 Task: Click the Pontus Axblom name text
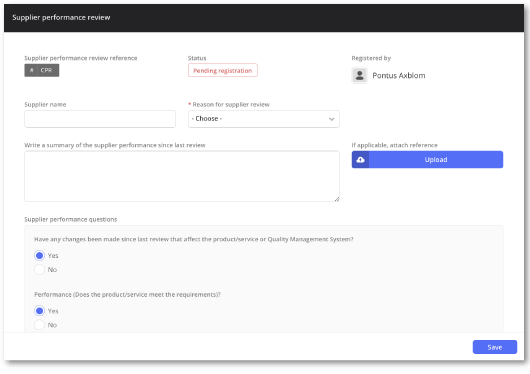(x=399, y=75)
